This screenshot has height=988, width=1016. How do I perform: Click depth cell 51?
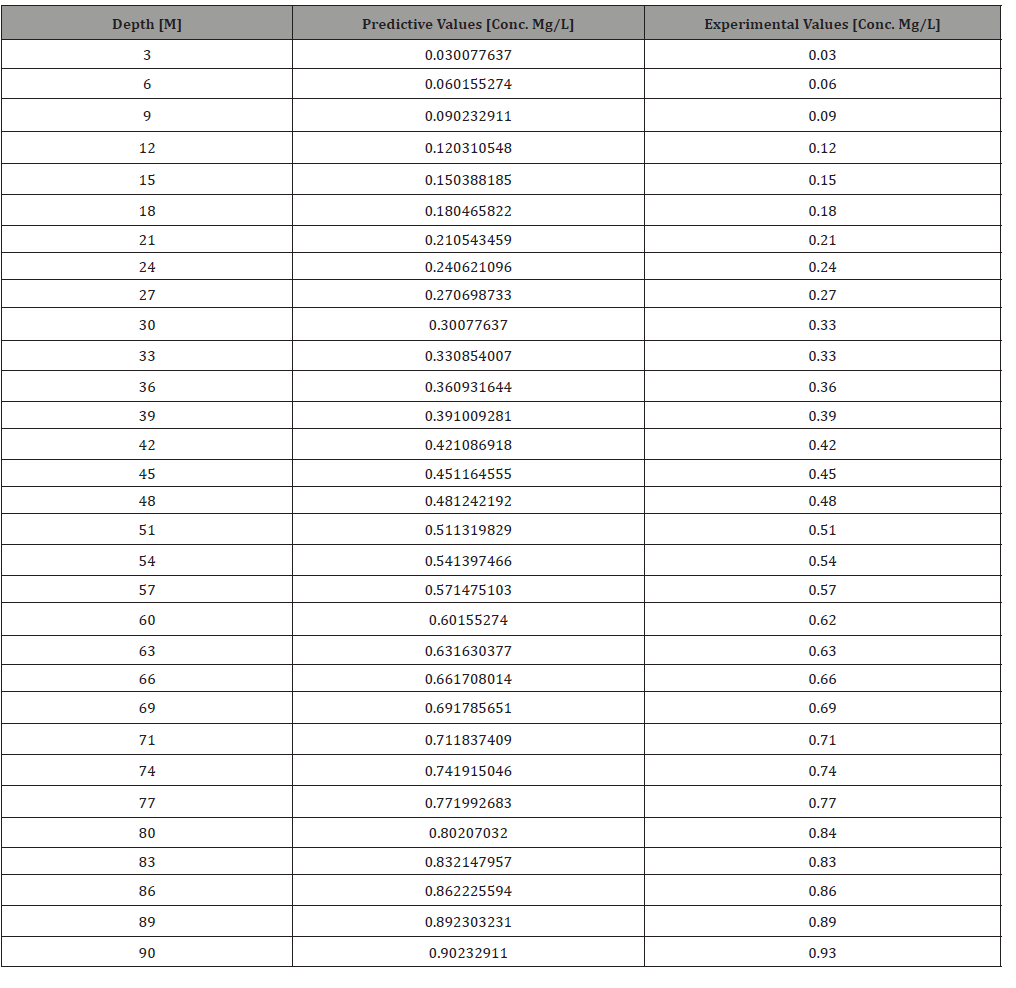tap(147, 530)
